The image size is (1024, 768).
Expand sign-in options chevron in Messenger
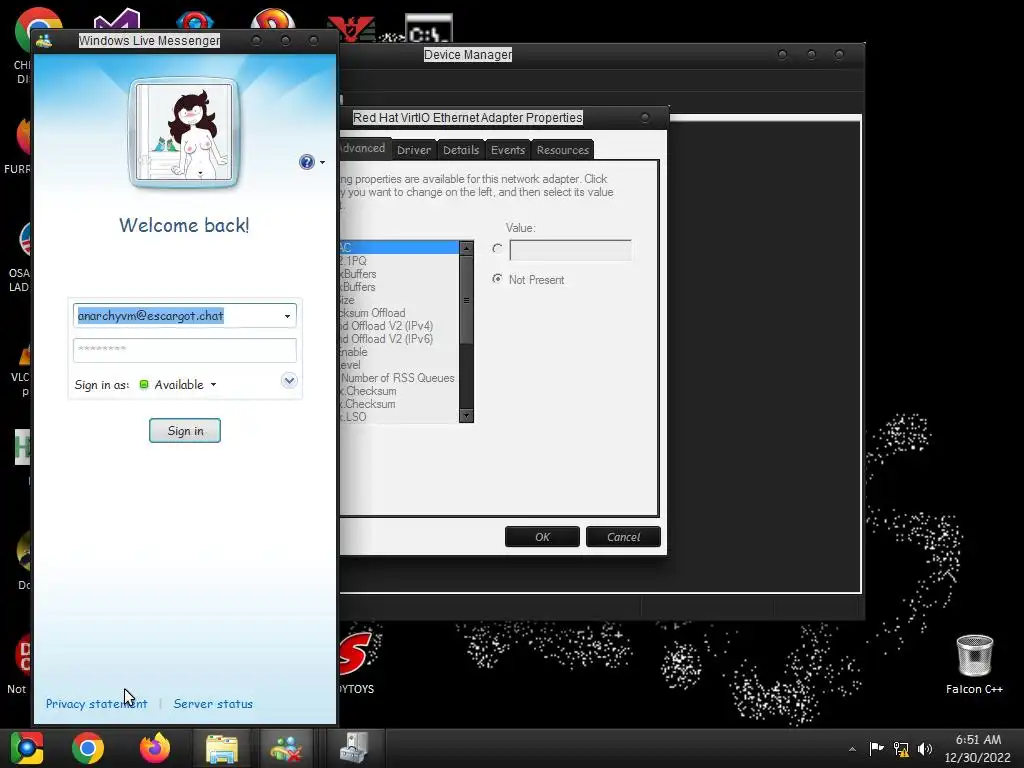pos(289,380)
